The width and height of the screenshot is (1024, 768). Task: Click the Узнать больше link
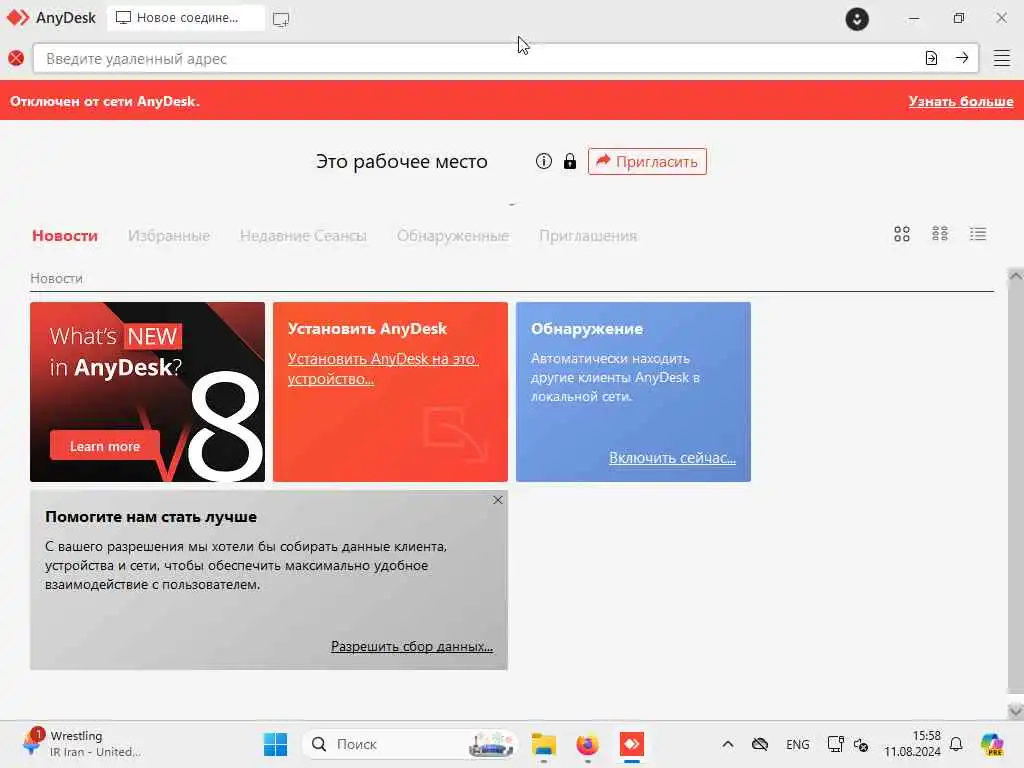pyautogui.click(x=961, y=101)
